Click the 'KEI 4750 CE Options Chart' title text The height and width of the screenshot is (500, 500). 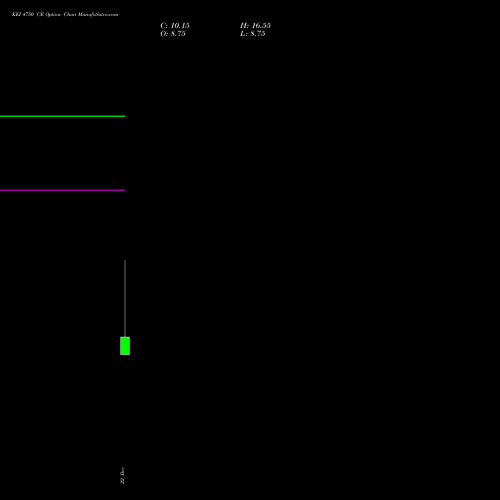[65, 15]
